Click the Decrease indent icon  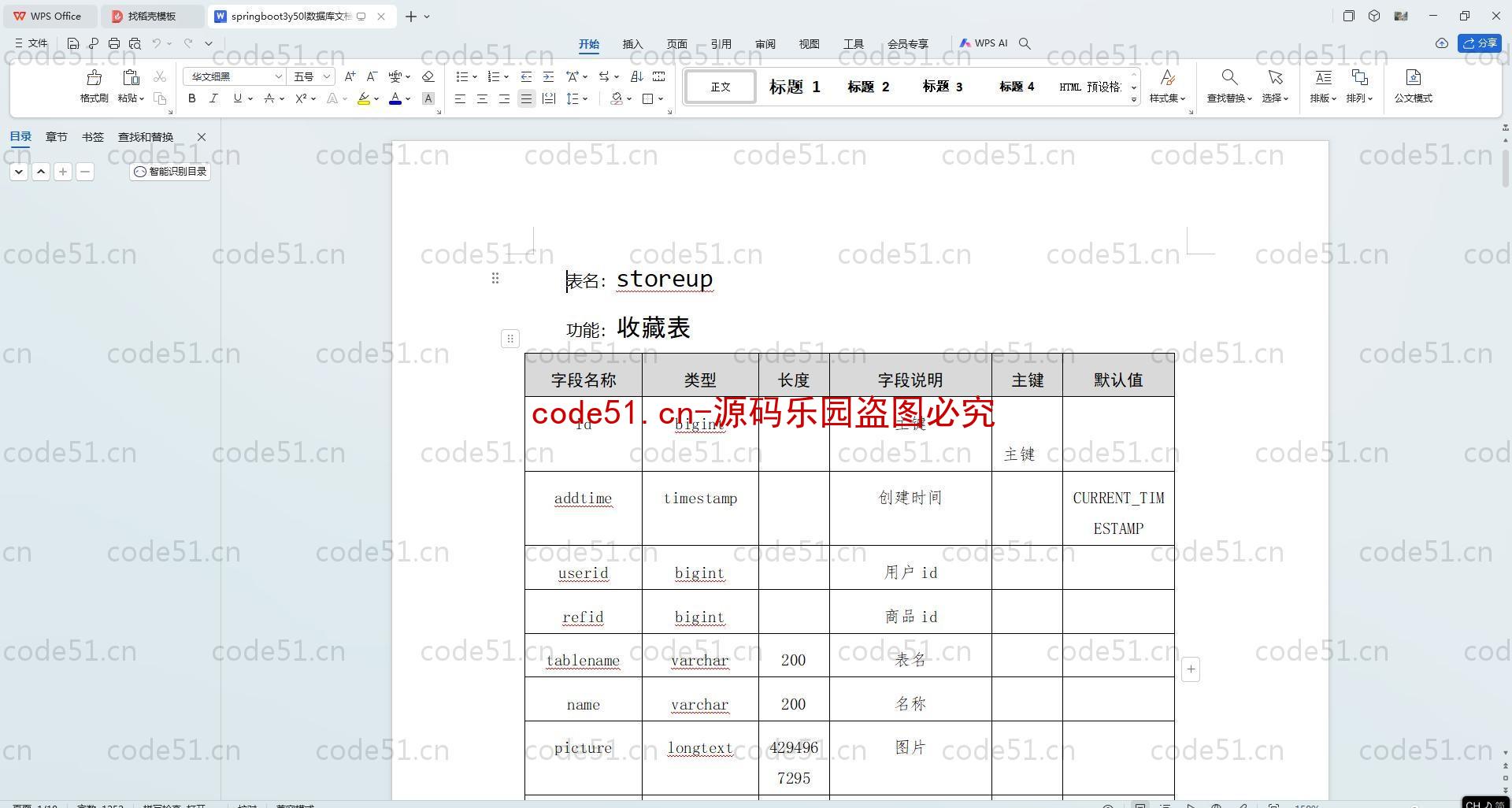pyautogui.click(x=526, y=76)
